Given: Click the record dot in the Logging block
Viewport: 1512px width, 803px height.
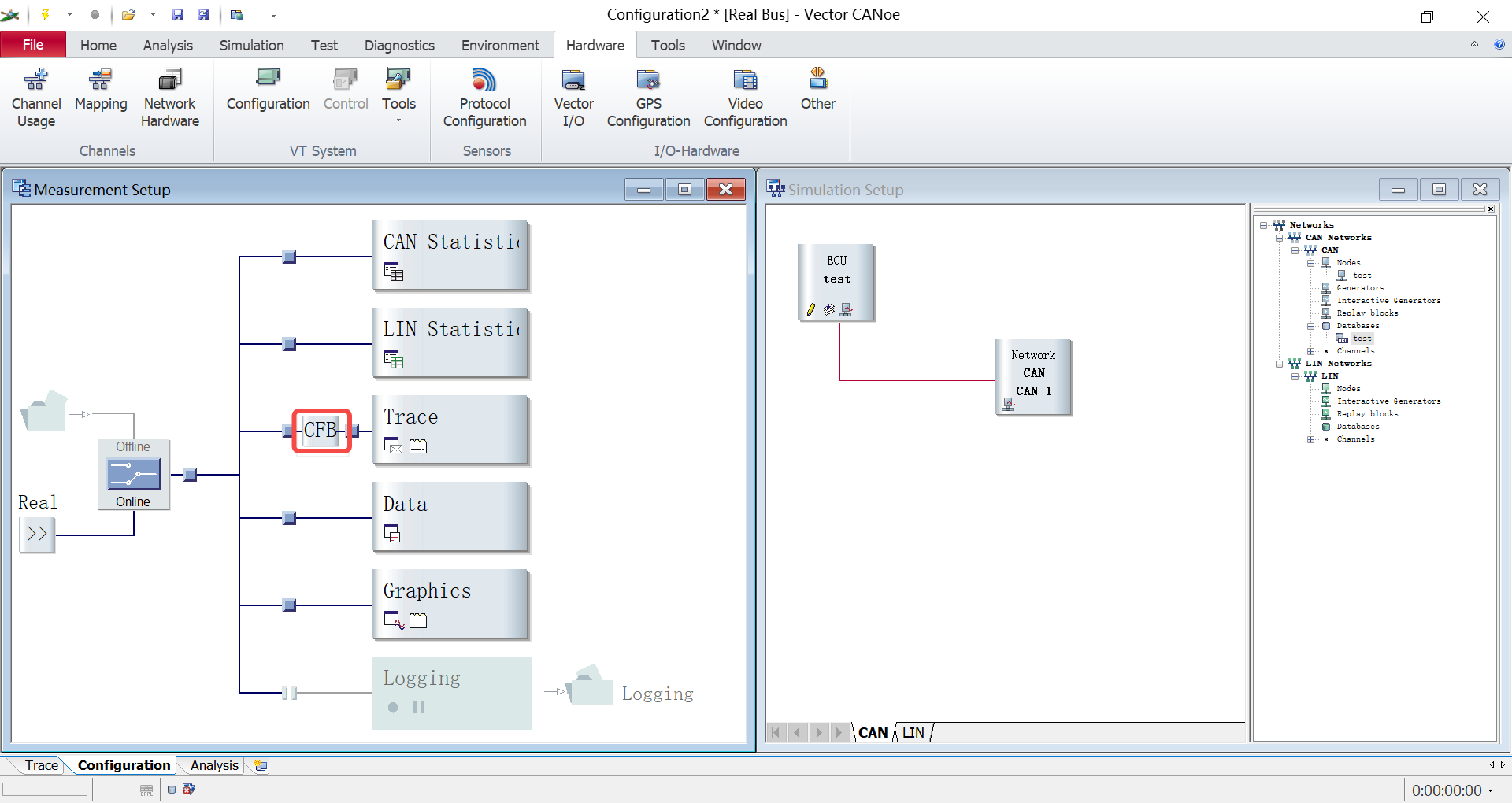Looking at the screenshot, I should pyautogui.click(x=393, y=707).
